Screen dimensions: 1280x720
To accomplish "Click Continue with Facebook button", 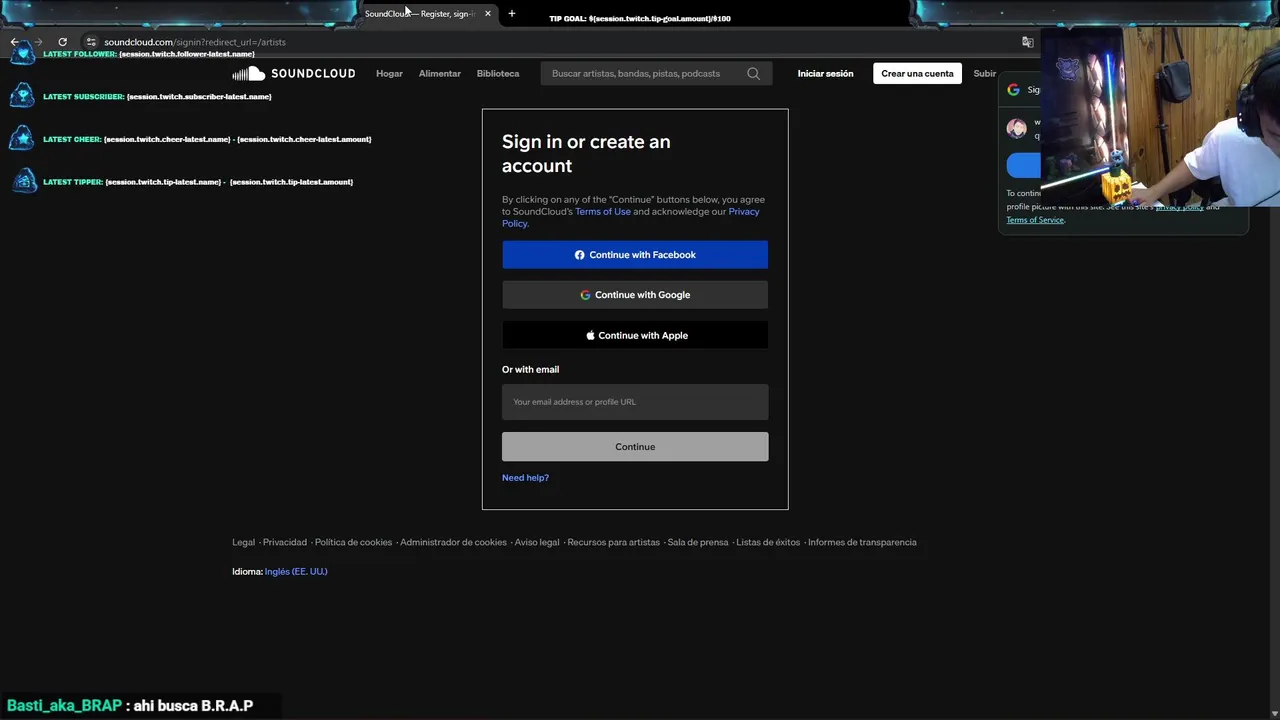I will (x=635, y=255).
